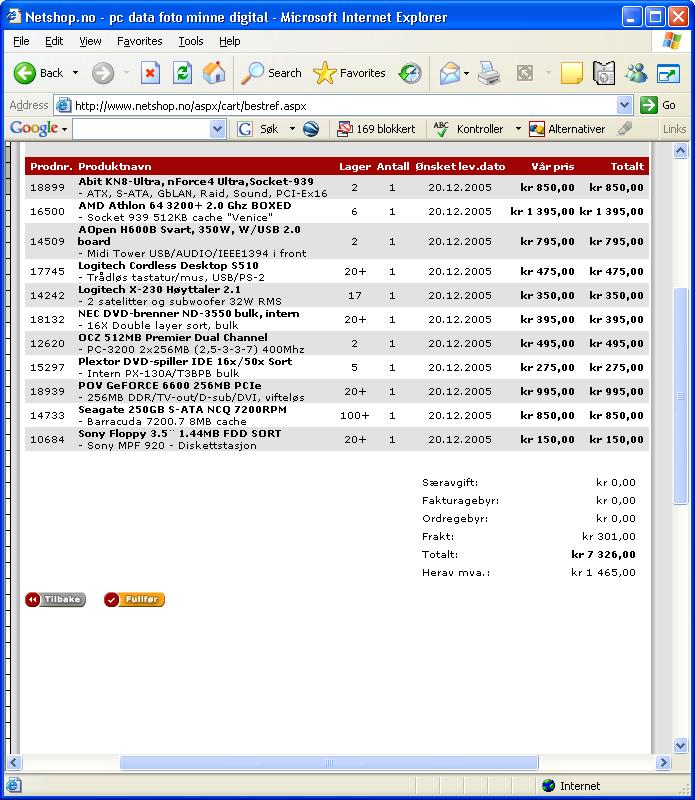
Task: Click the vertical scrollbar thumb
Action: coord(680,396)
